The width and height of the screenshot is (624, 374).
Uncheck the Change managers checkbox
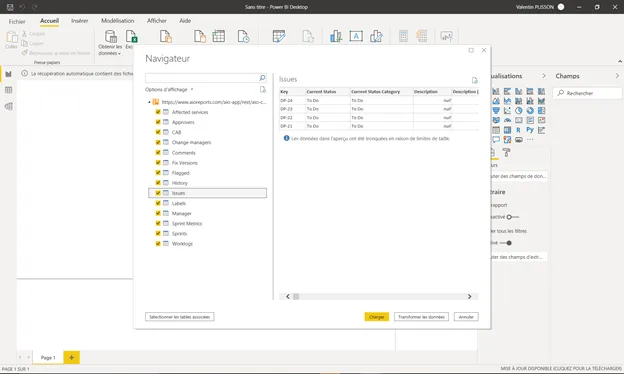coord(158,142)
